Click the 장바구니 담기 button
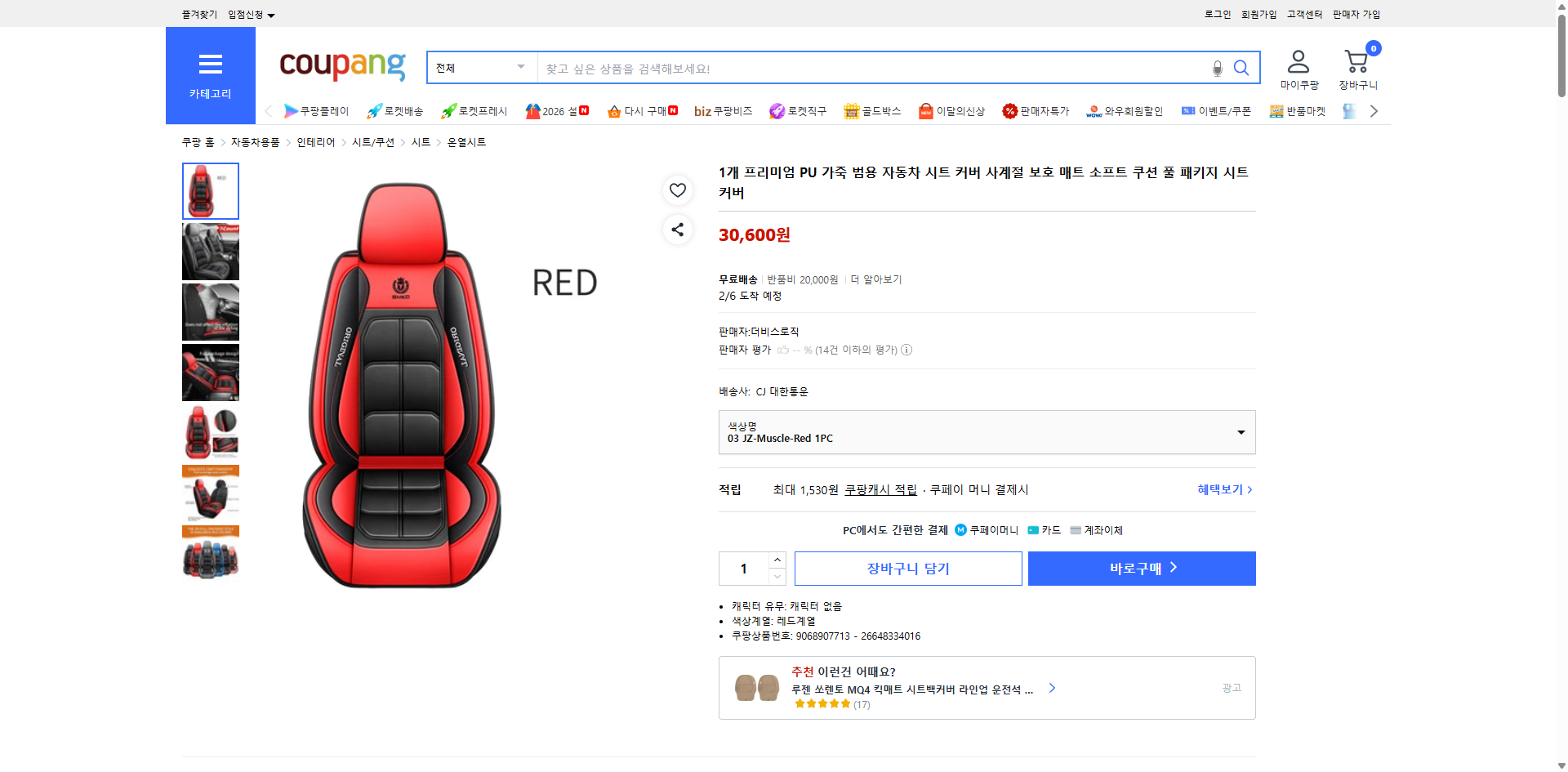1568x772 pixels. (907, 568)
